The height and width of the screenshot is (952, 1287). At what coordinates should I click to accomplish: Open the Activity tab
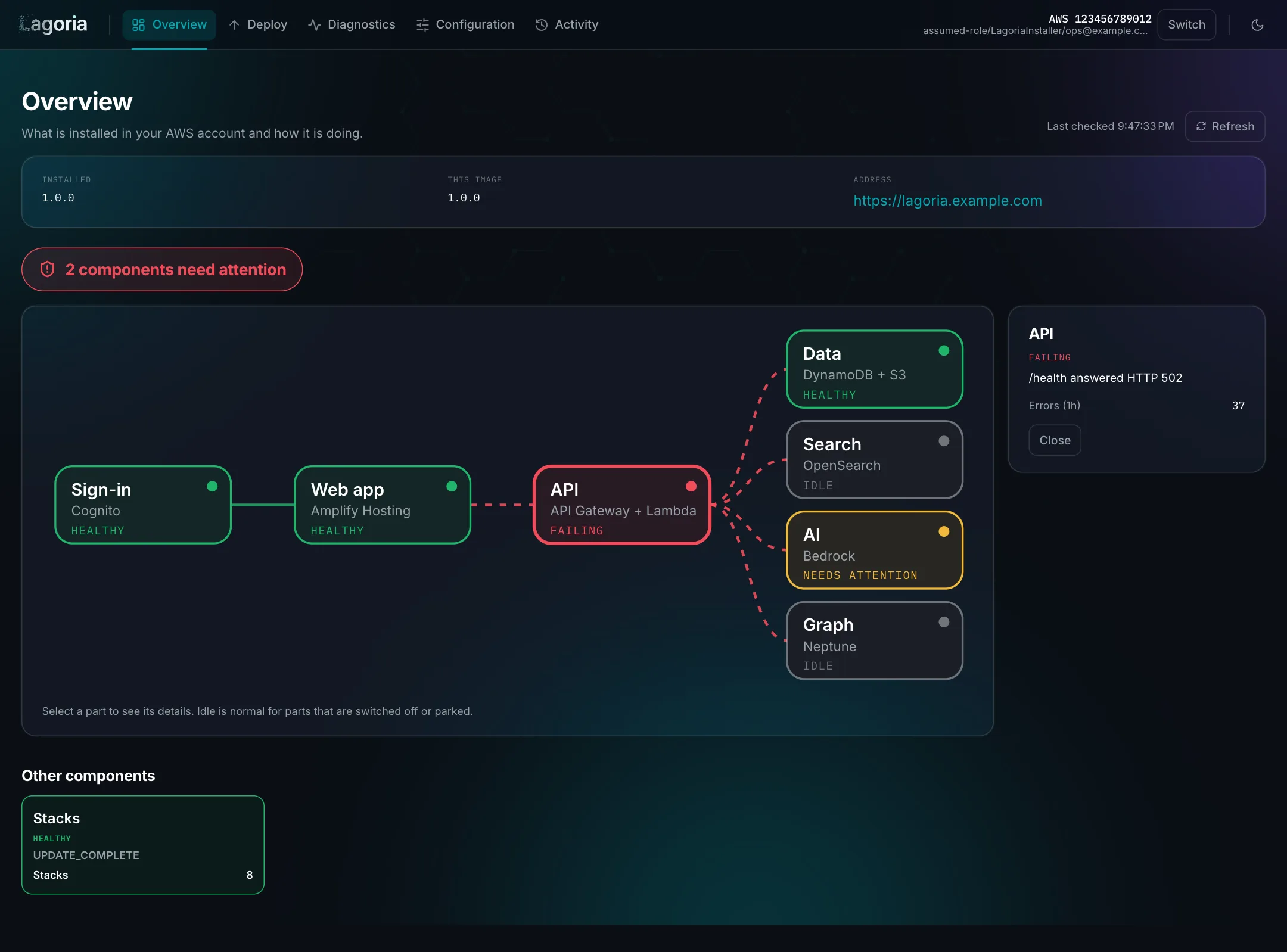pyautogui.click(x=567, y=24)
